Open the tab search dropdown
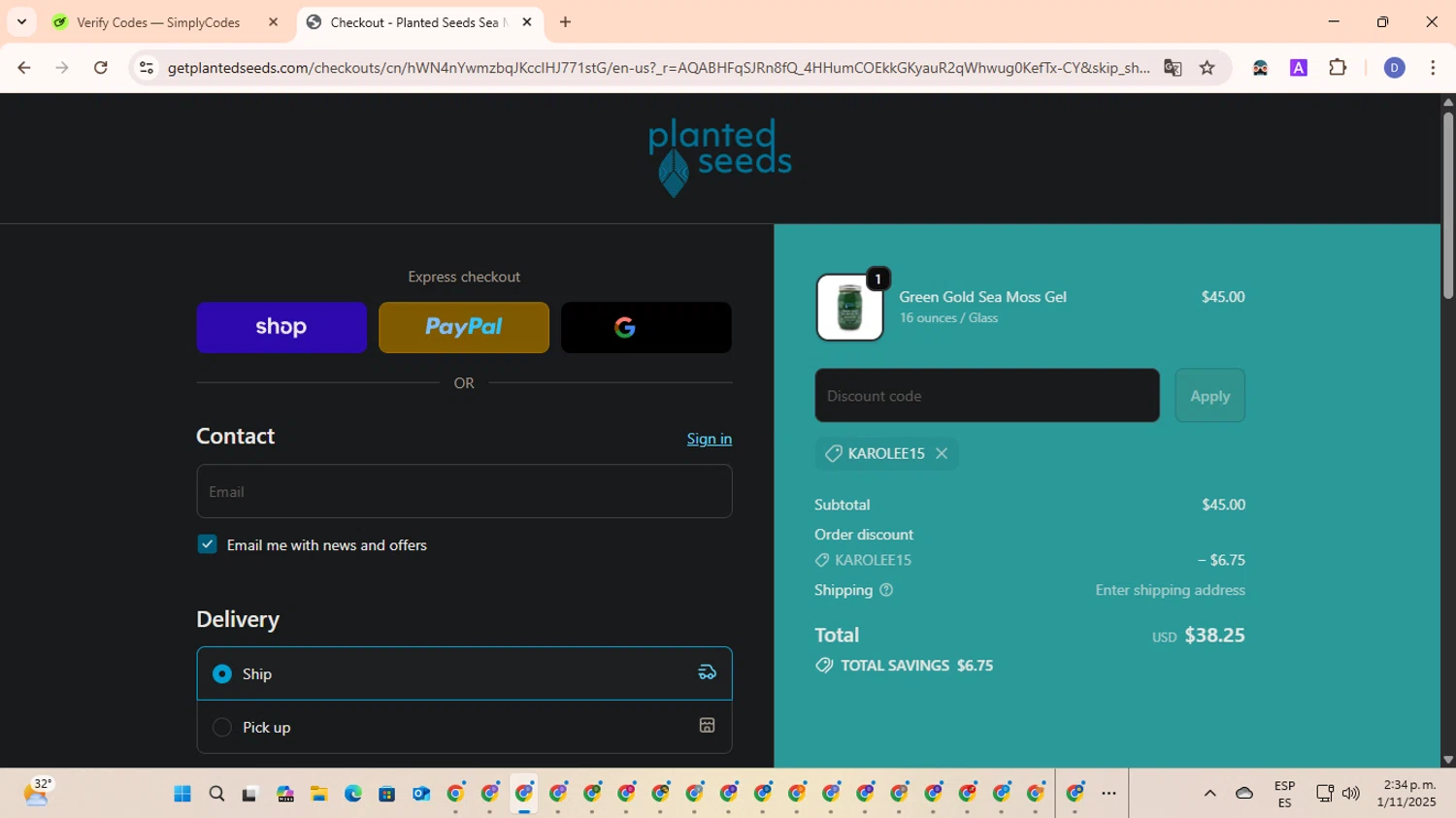 (x=21, y=22)
